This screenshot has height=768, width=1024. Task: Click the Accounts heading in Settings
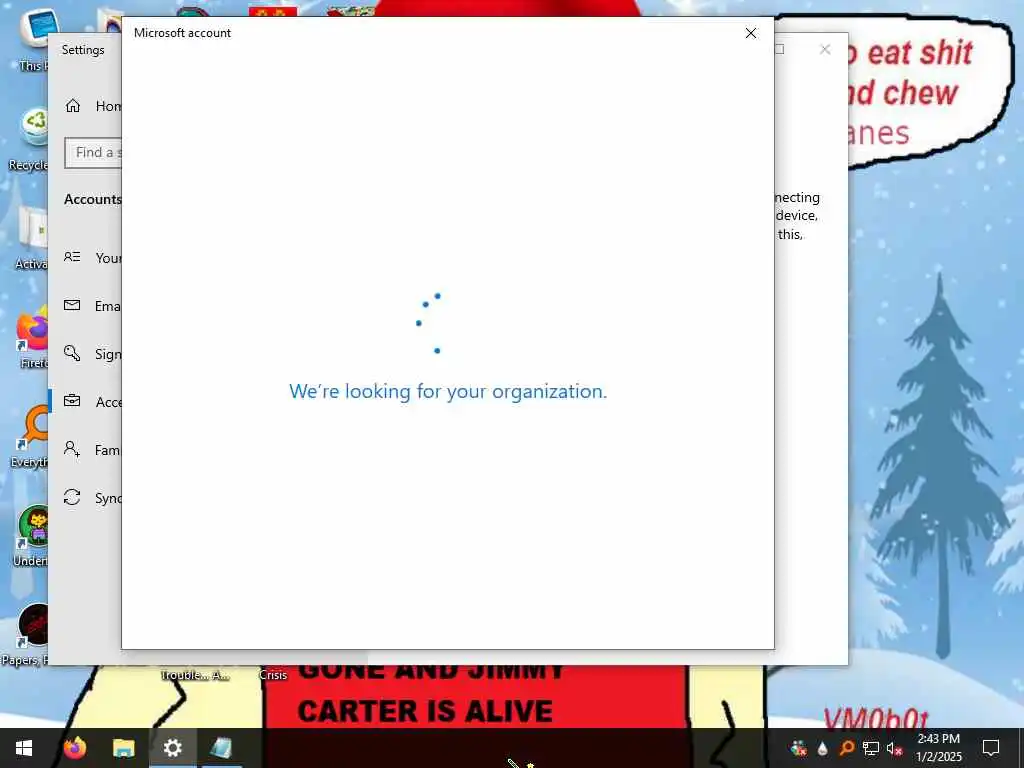coord(93,199)
